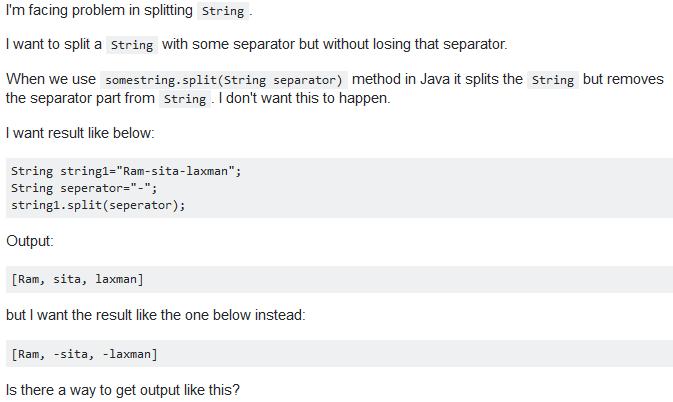Click "String" code after "it splits the"
The width and height of the screenshot is (673, 402).
point(553,80)
